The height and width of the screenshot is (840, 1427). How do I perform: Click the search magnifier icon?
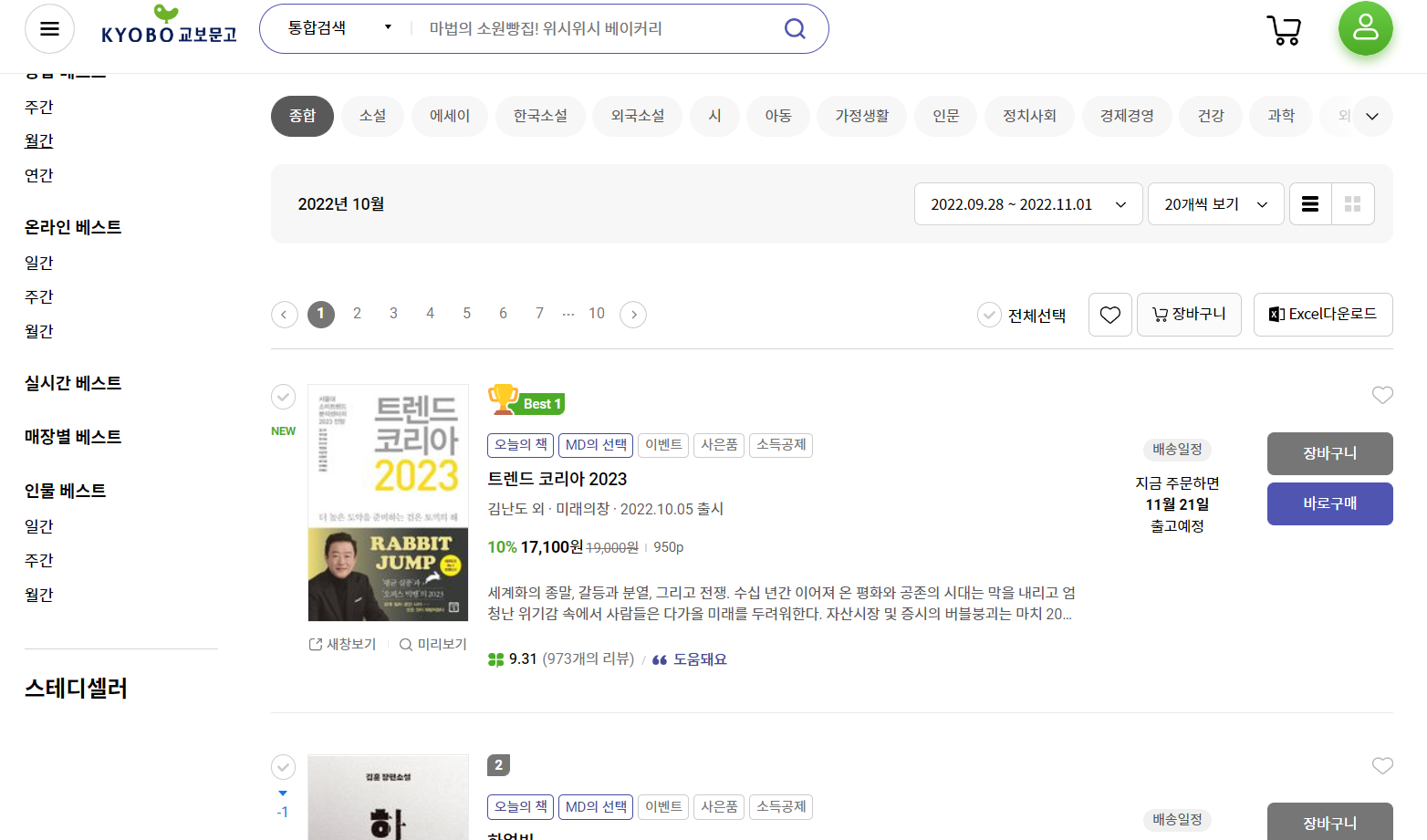coord(795,28)
